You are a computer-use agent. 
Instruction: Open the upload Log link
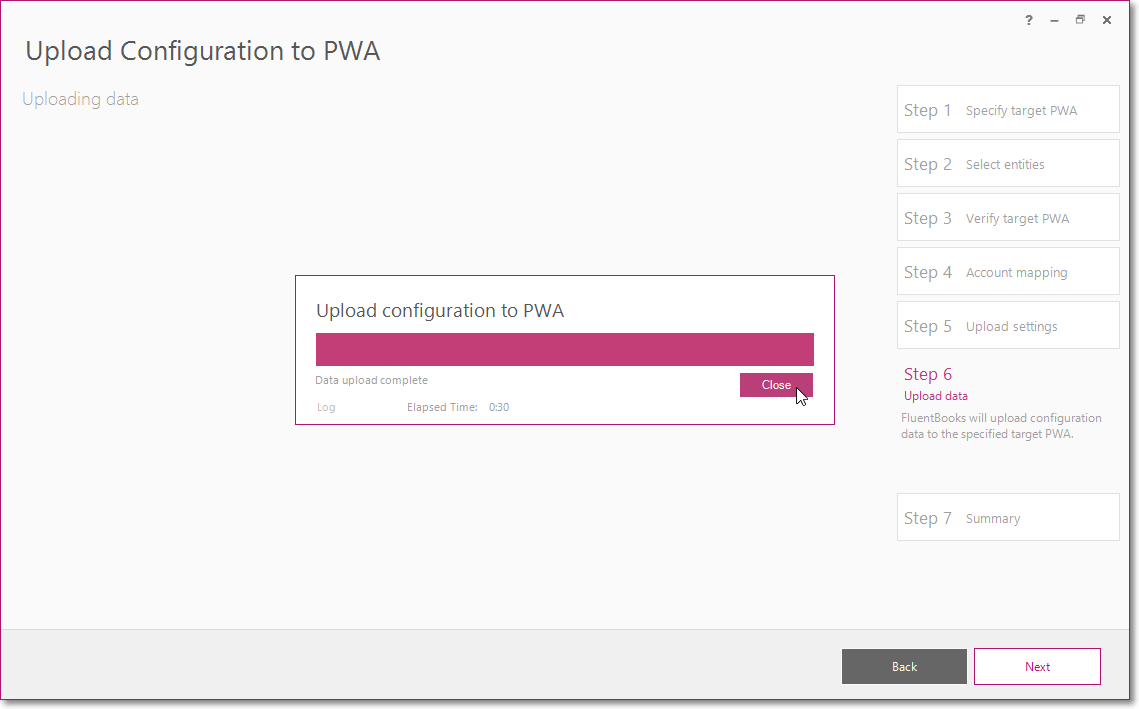[x=326, y=408]
